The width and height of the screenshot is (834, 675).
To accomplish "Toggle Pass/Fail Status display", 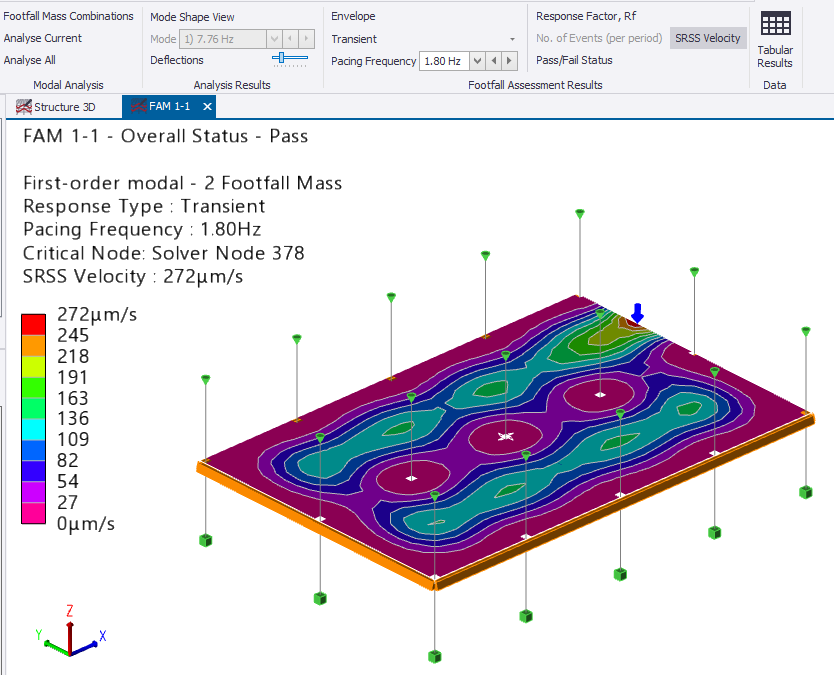I will pyautogui.click(x=574, y=60).
